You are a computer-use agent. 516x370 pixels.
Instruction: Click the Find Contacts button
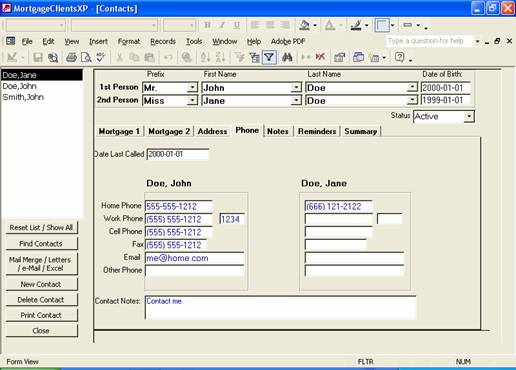click(x=41, y=244)
